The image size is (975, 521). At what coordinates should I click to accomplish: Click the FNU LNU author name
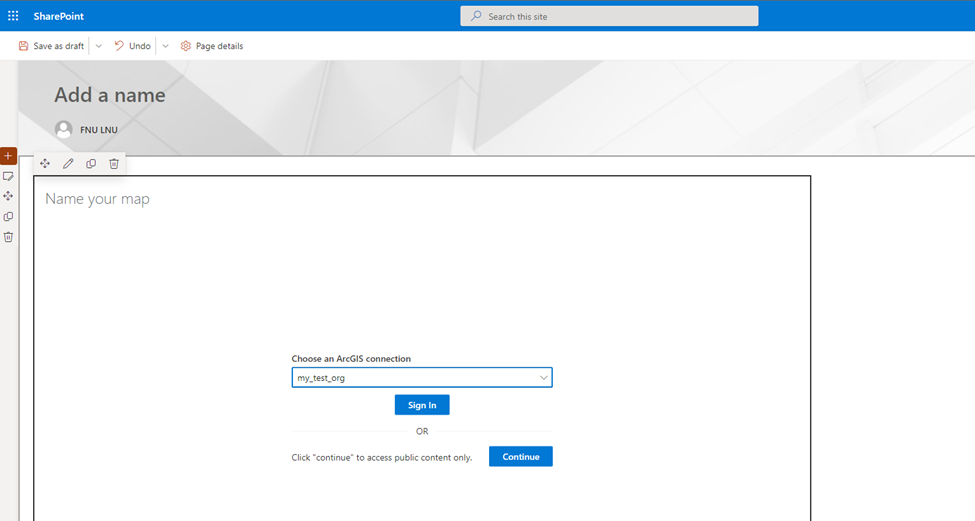(99, 130)
